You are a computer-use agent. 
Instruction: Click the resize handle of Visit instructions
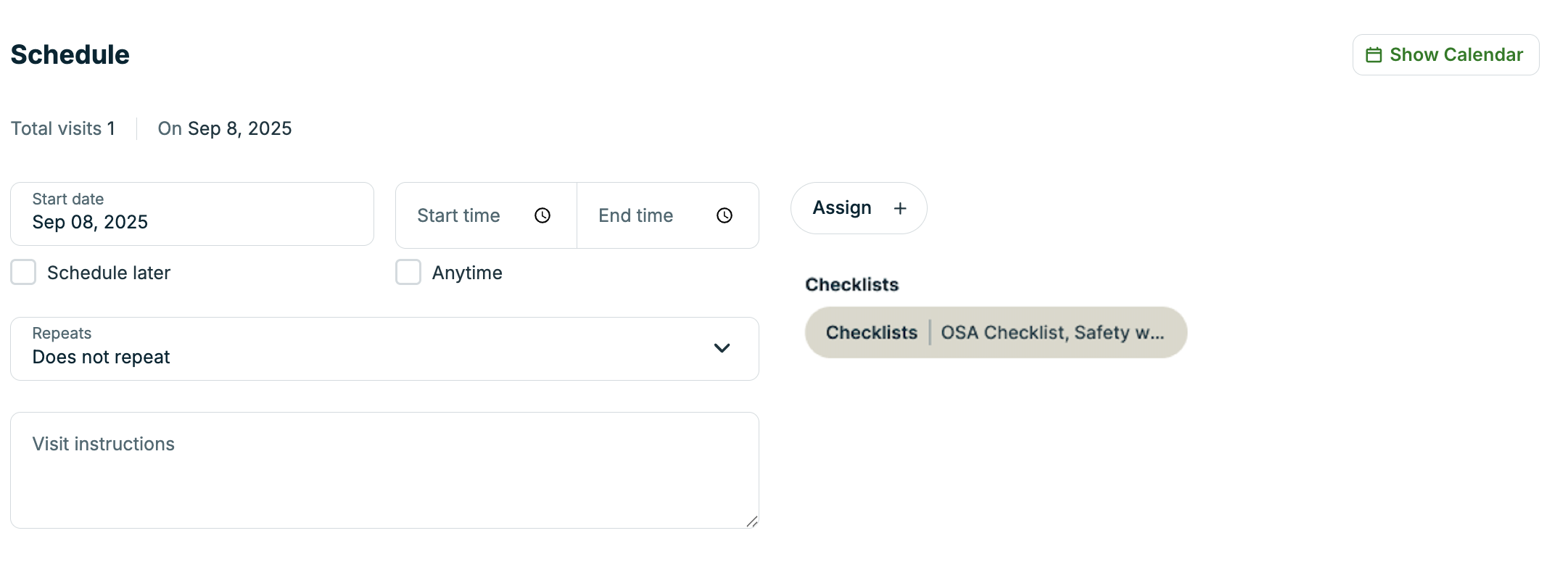point(752,521)
